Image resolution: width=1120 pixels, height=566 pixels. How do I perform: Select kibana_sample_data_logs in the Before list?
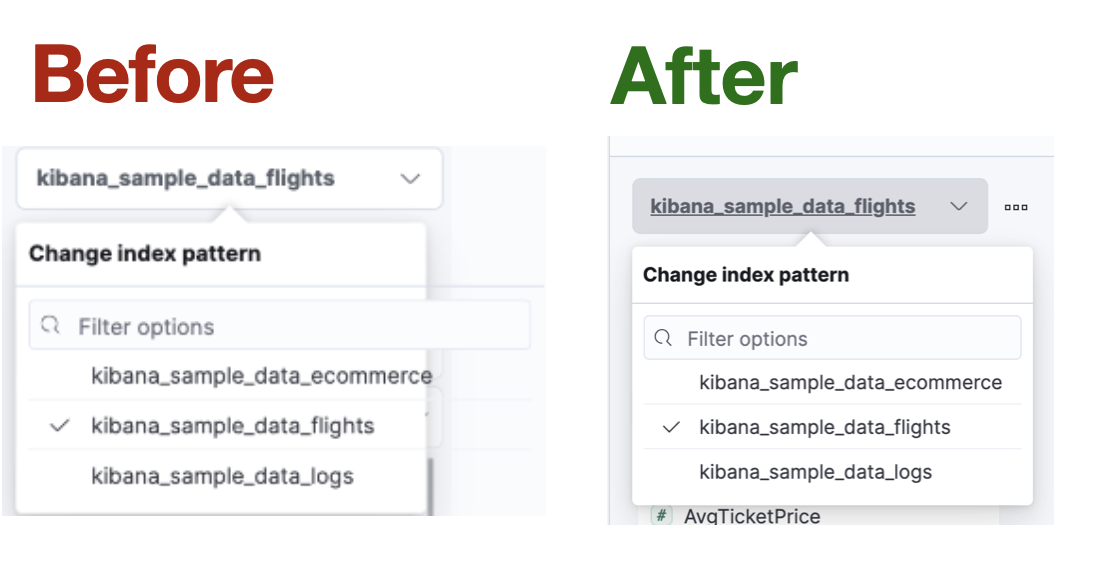(222, 476)
